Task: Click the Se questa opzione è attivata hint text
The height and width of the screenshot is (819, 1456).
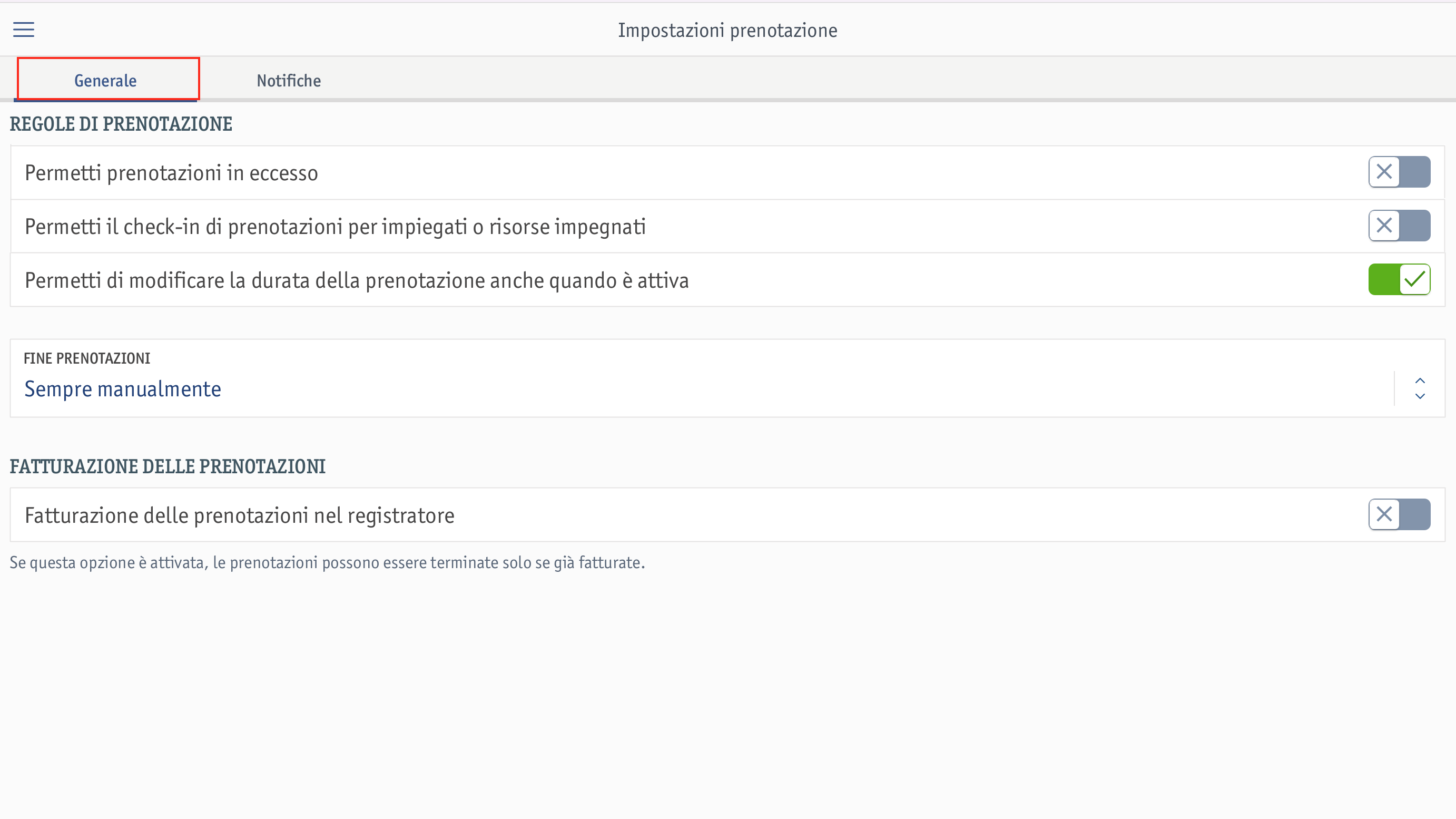Action: point(327,563)
